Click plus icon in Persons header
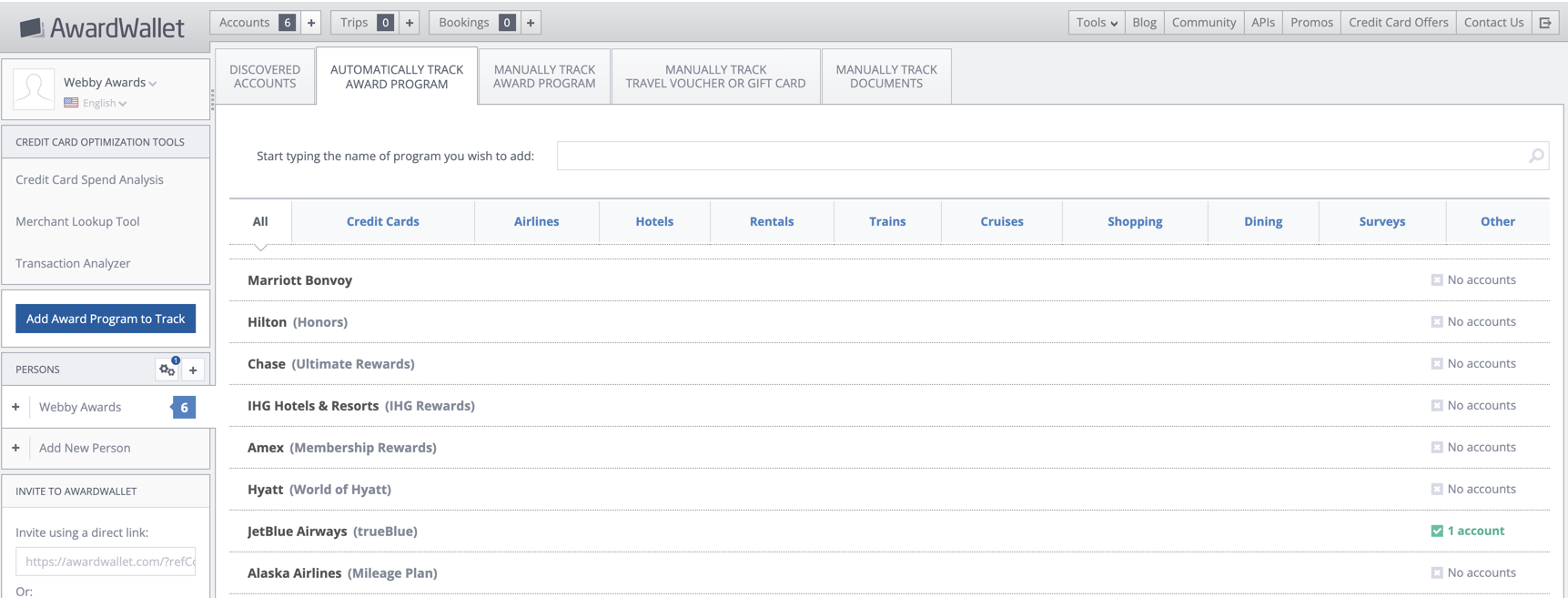Image resolution: width=1568 pixels, height=598 pixels. point(193,370)
